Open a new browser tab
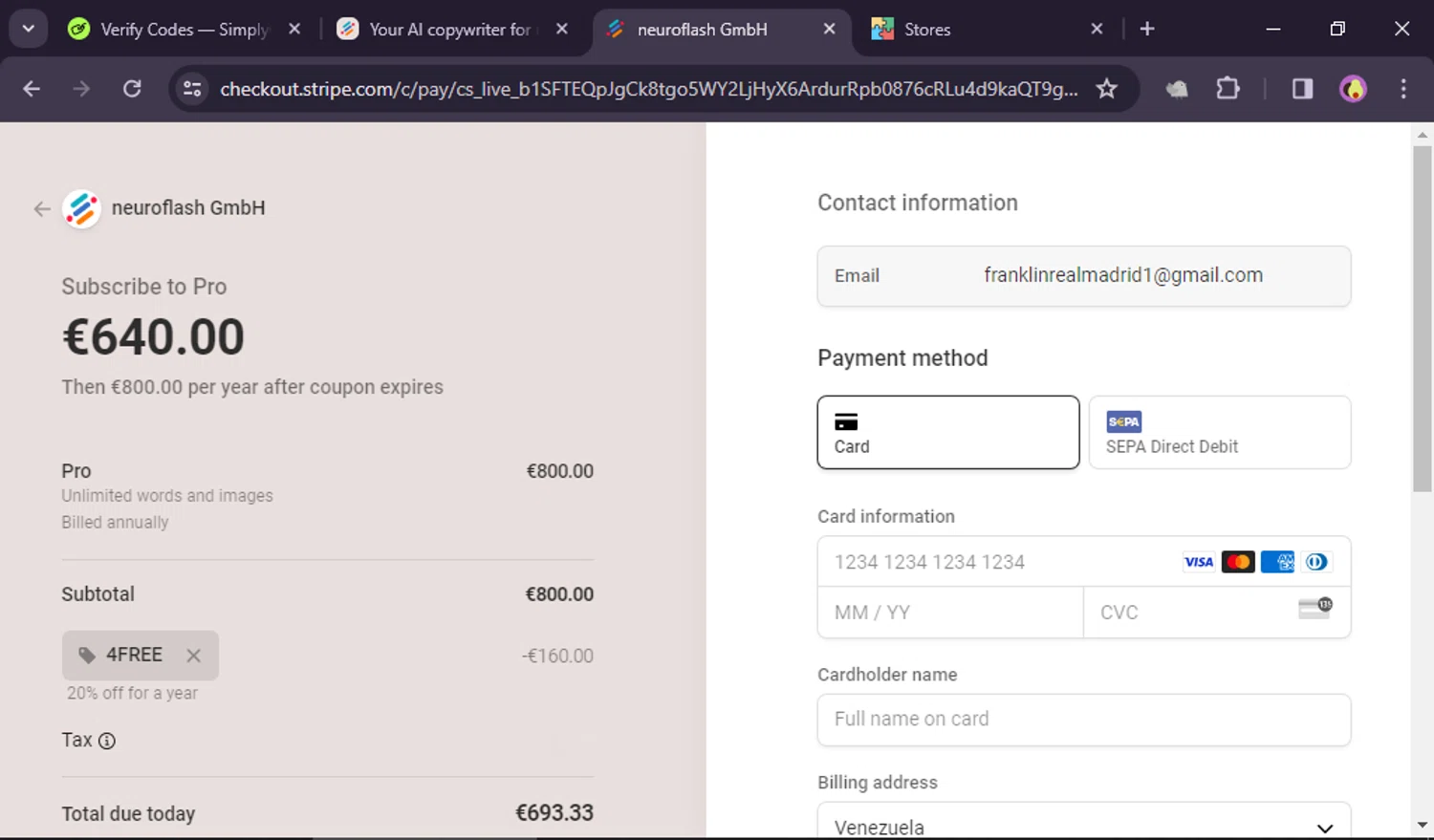This screenshot has height=840, width=1434. pyautogui.click(x=1147, y=30)
